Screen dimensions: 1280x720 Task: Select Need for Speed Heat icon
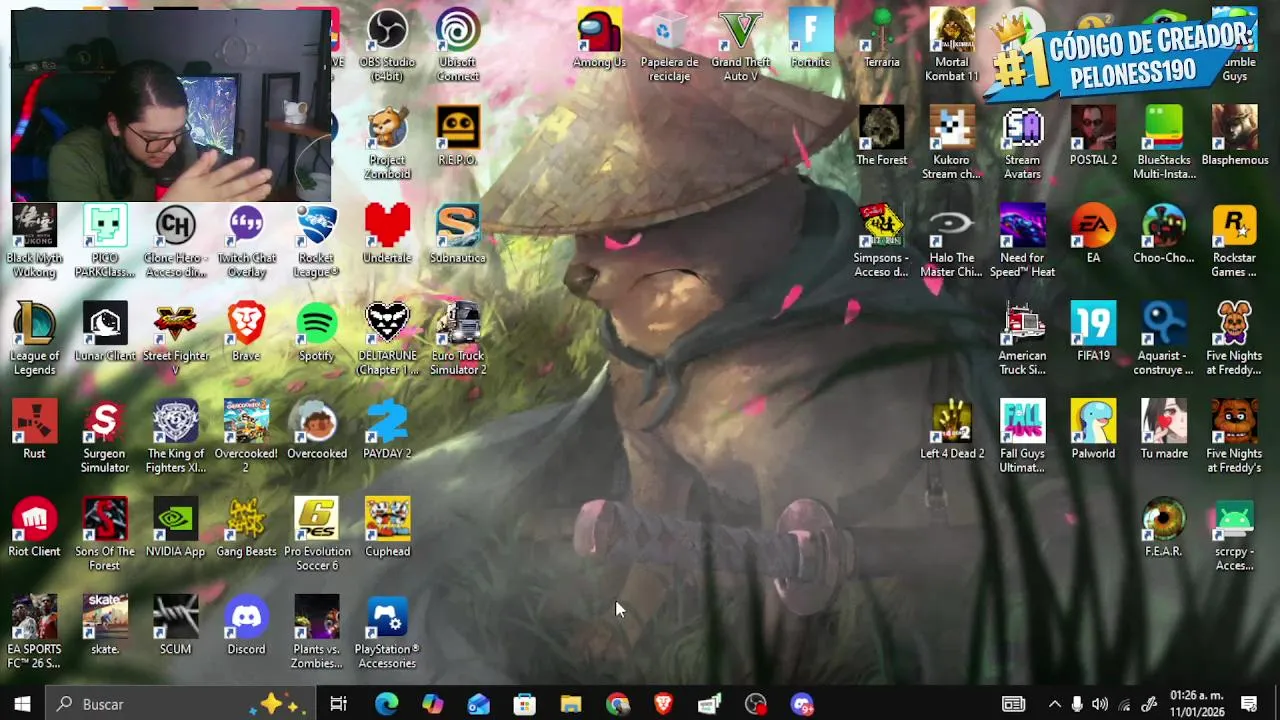[x=1022, y=226]
